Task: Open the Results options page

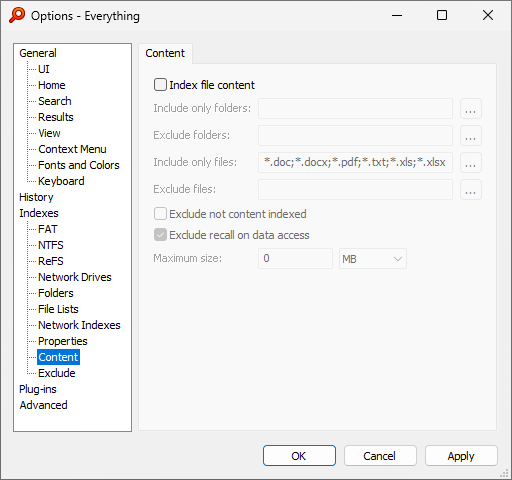Action: click(x=56, y=117)
